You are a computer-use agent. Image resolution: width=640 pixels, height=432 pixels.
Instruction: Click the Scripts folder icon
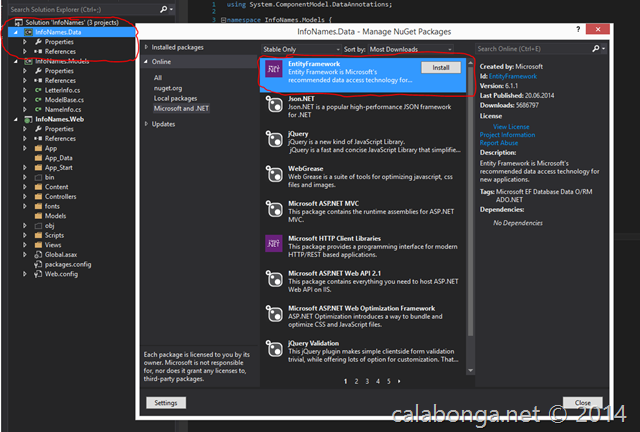(38, 235)
